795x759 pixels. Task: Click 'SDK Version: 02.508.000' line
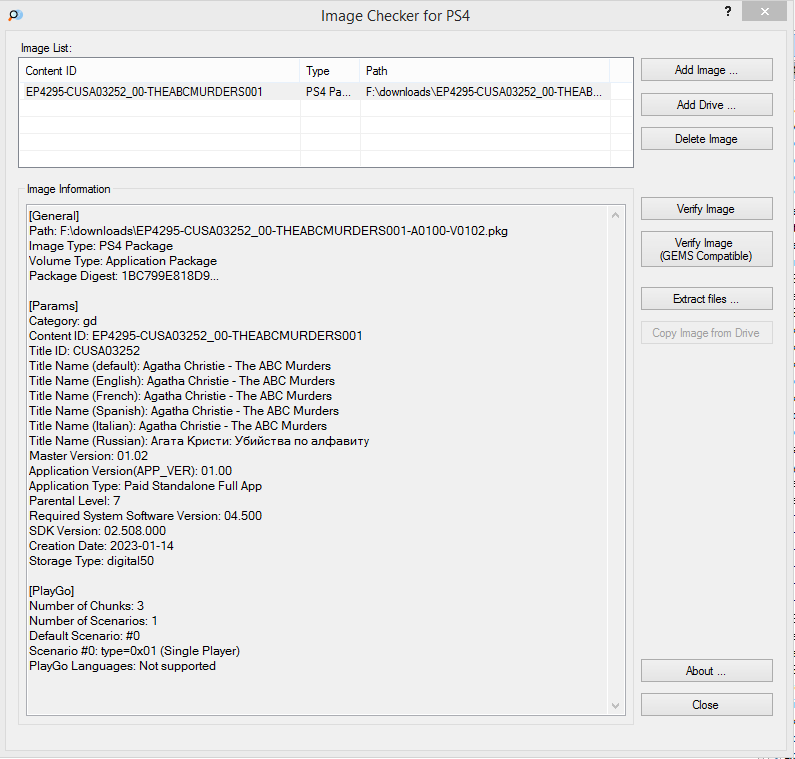[x=97, y=531]
